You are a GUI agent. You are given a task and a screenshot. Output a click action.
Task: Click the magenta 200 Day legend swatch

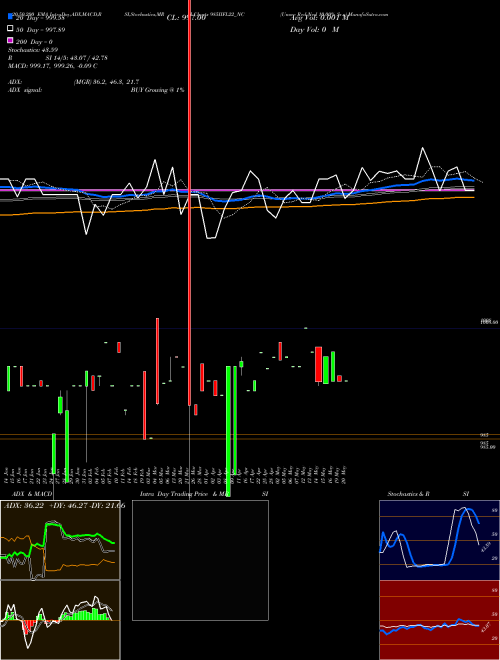(x=10, y=41)
